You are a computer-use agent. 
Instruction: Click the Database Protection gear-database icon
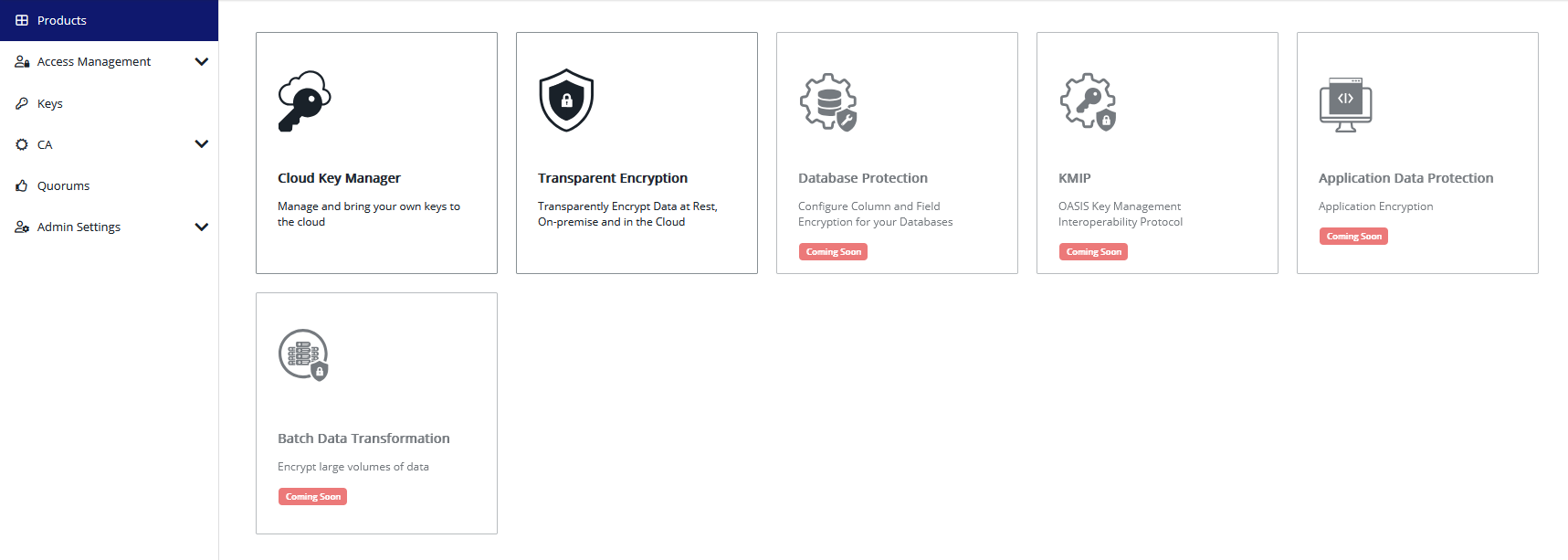tap(828, 101)
